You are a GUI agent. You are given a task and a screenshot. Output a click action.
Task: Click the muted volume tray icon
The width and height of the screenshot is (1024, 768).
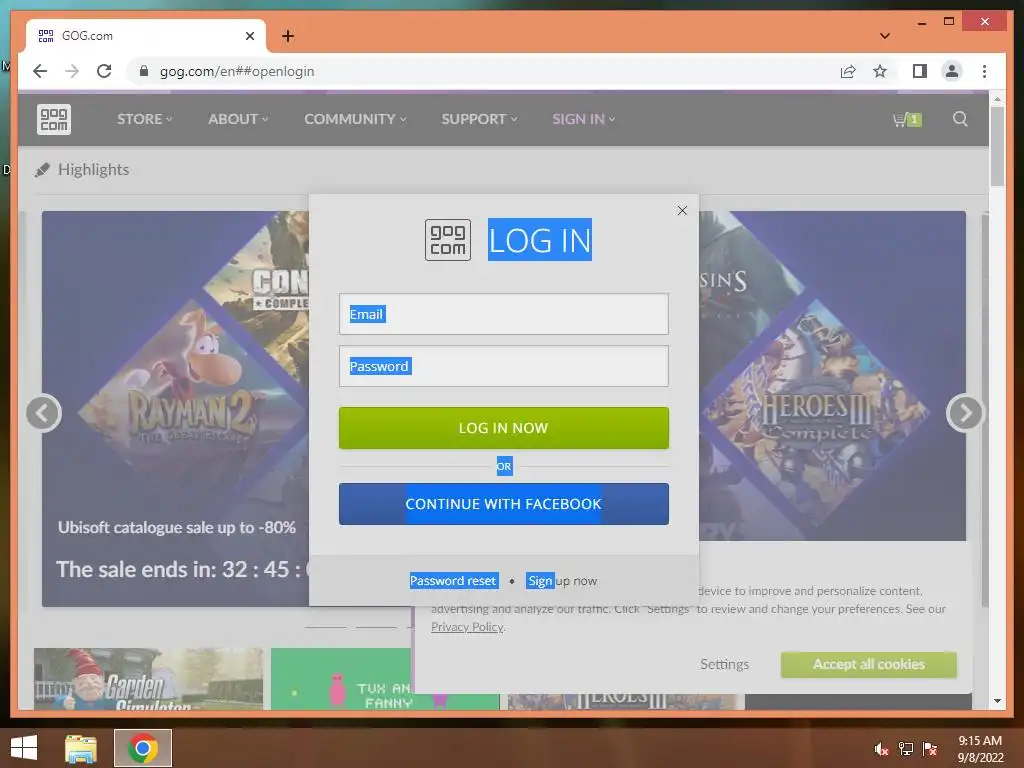pyautogui.click(x=882, y=749)
